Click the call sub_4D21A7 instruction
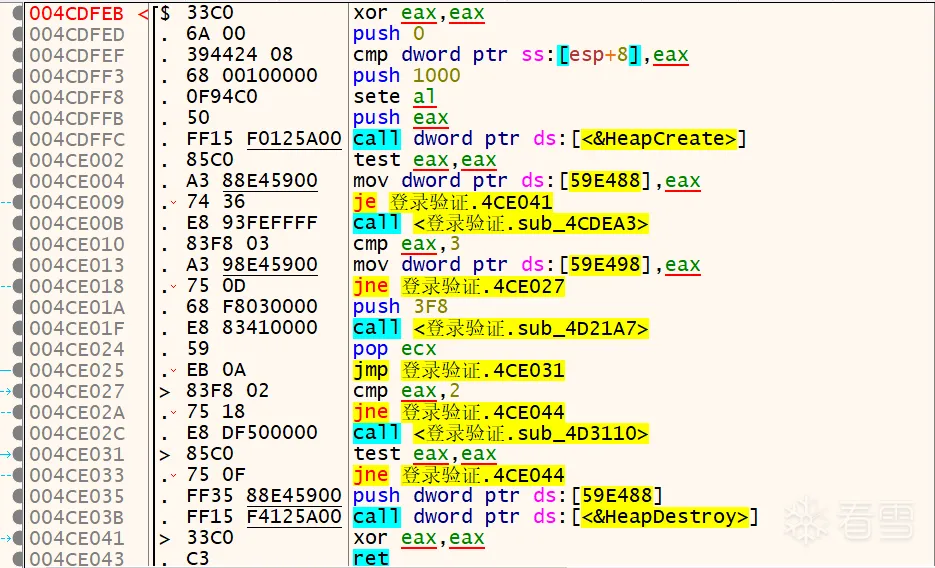The image size is (935, 568). click(x=500, y=328)
